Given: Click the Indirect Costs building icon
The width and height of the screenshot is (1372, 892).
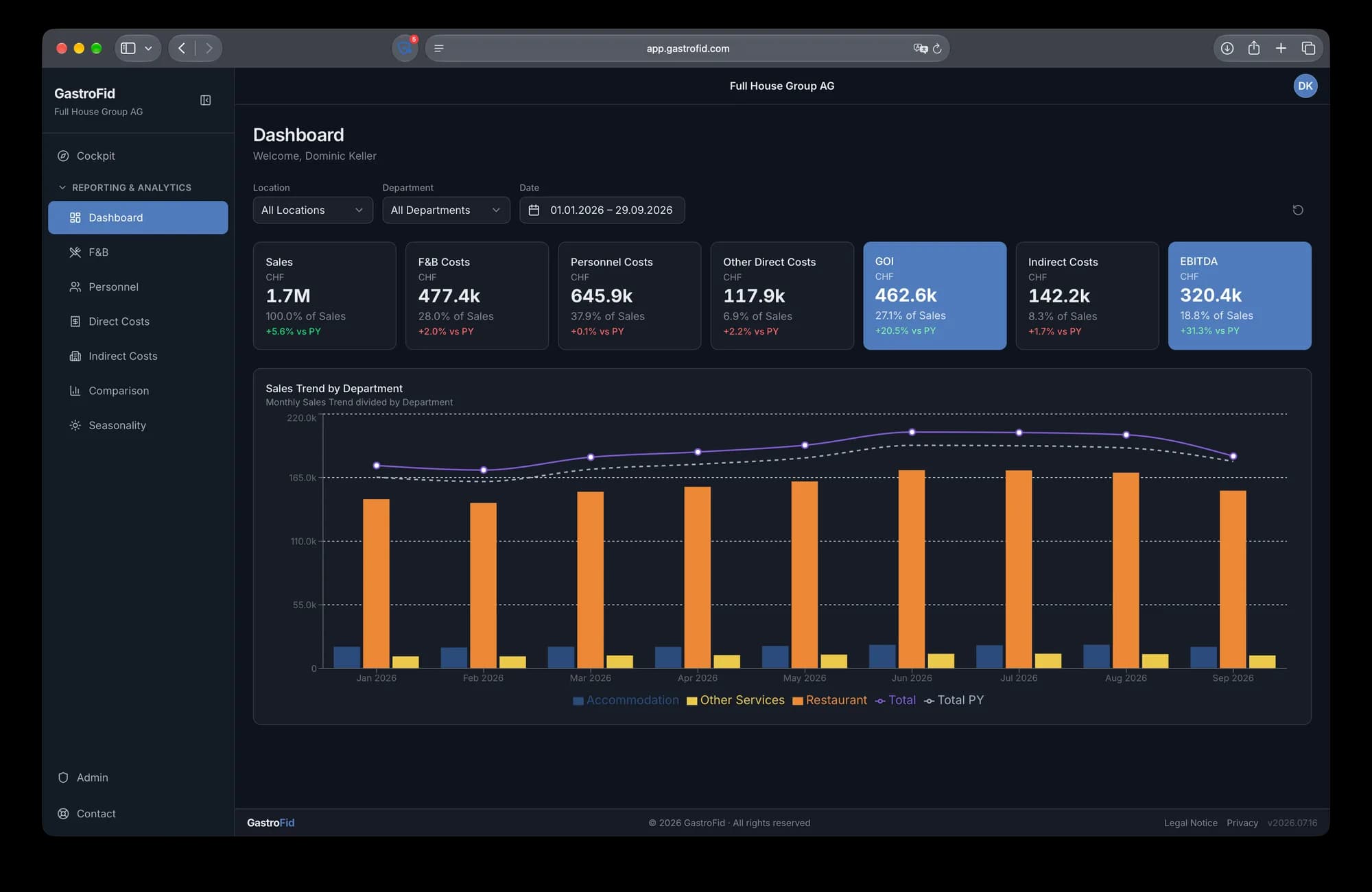Looking at the screenshot, I should (75, 356).
